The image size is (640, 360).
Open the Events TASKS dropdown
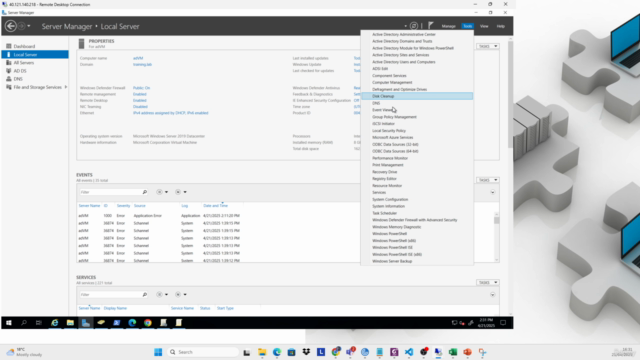coord(488,180)
